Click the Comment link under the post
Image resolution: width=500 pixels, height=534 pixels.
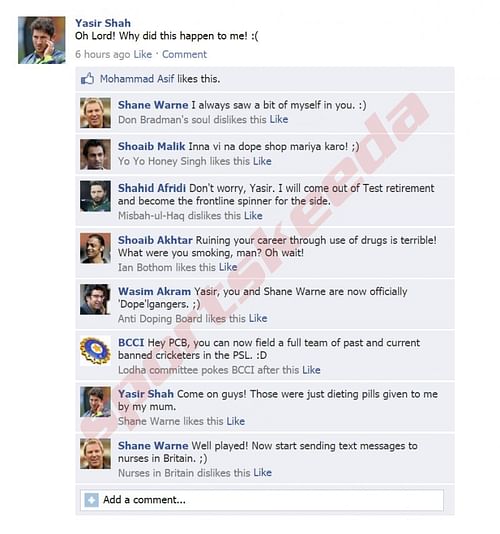(x=184, y=54)
